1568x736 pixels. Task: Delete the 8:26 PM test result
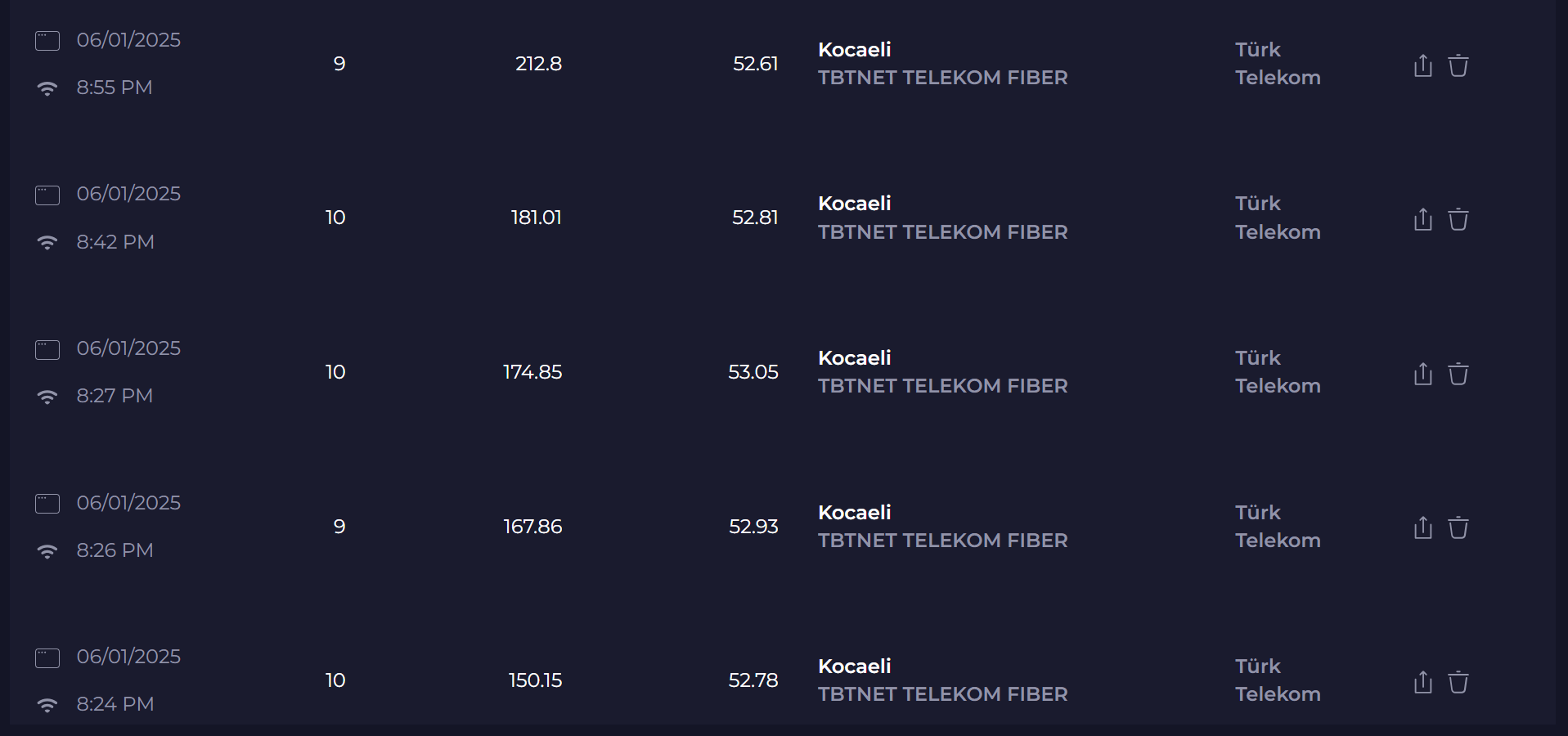1458,527
